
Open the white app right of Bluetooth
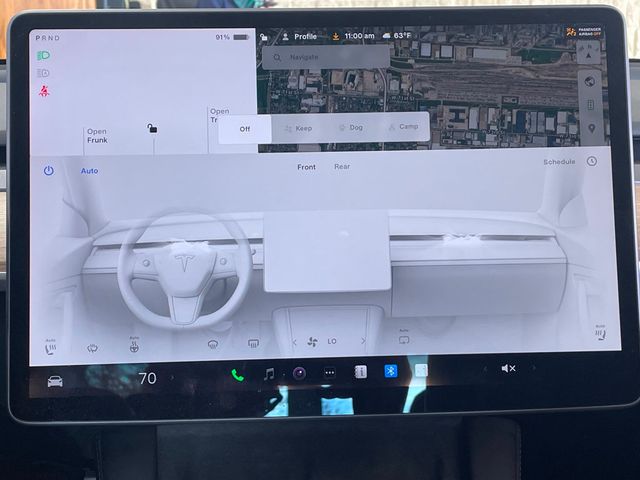(421, 370)
